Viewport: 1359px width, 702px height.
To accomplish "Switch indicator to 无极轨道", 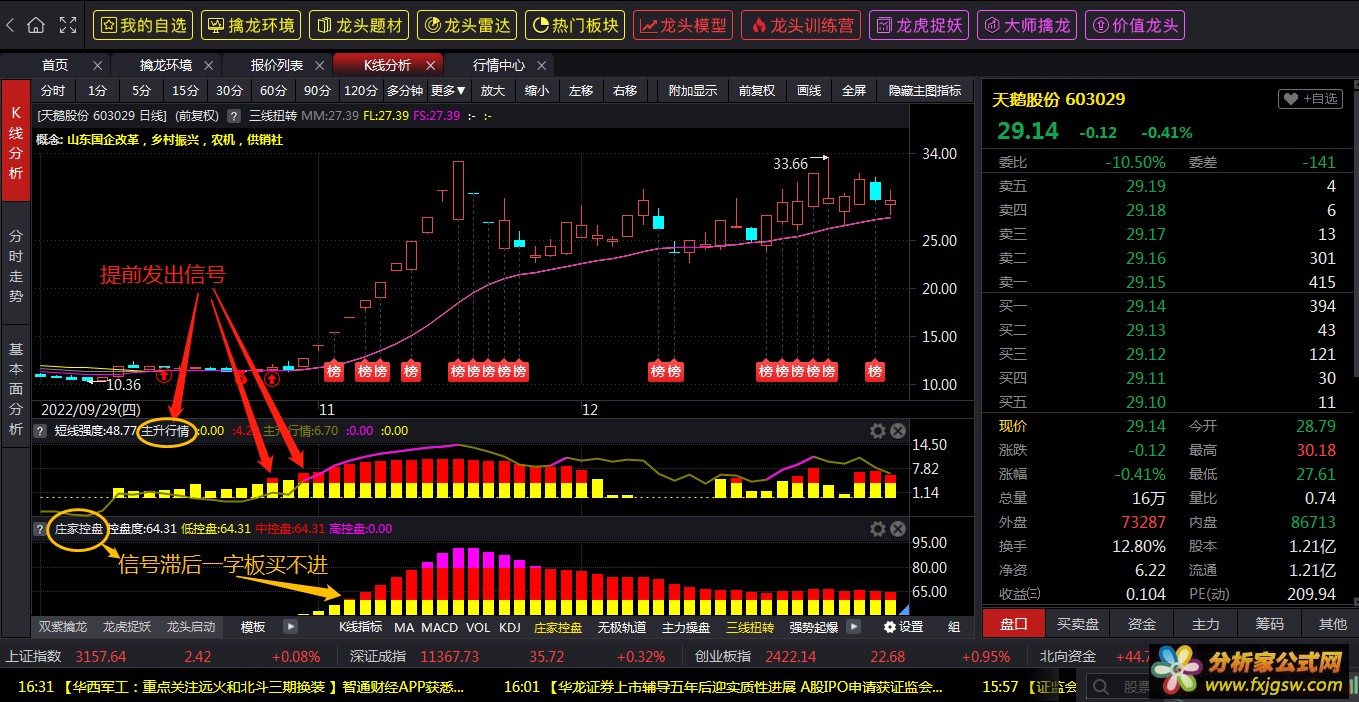I will 622,627.
